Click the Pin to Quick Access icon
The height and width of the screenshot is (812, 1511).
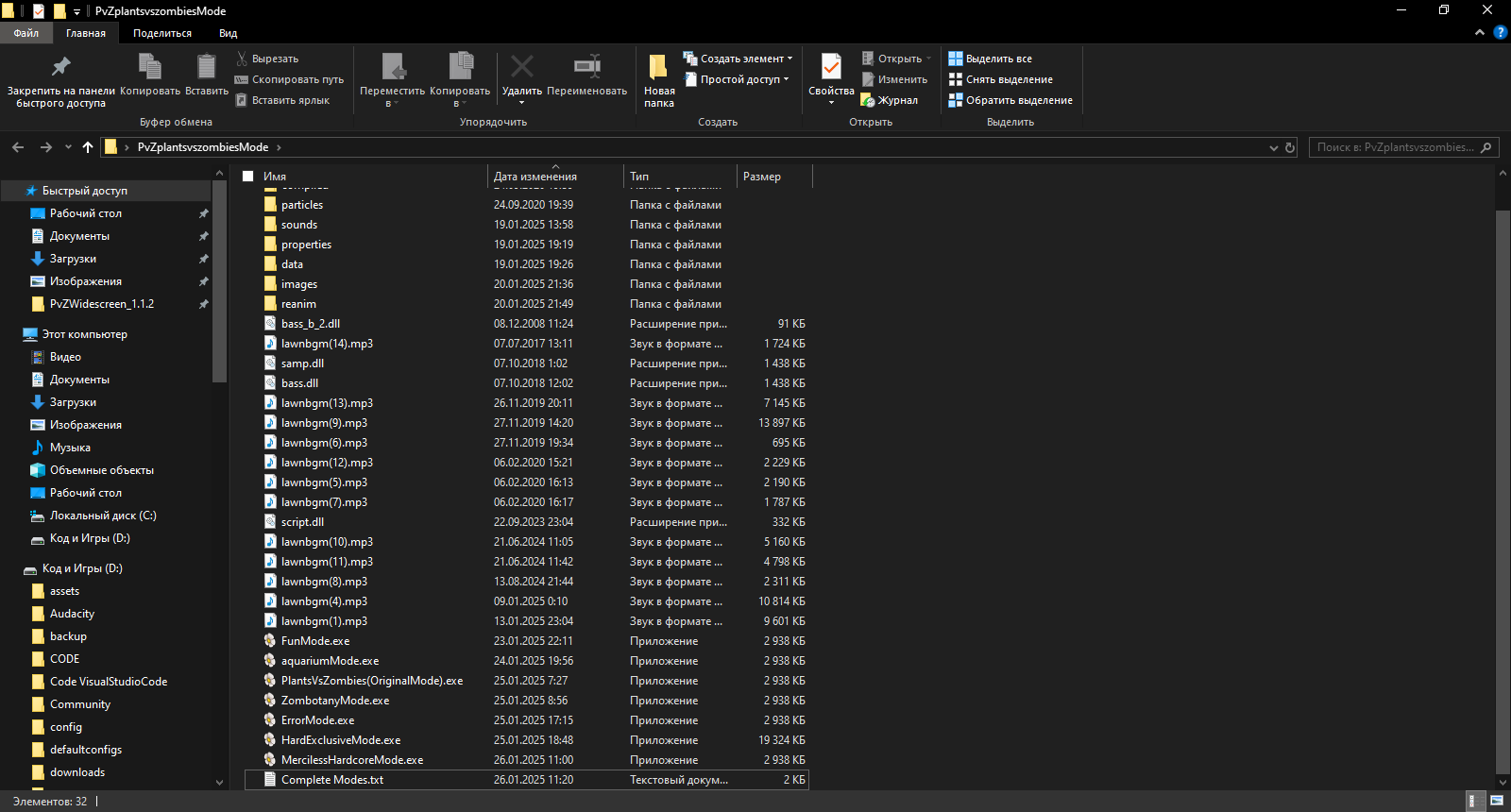[60, 67]
